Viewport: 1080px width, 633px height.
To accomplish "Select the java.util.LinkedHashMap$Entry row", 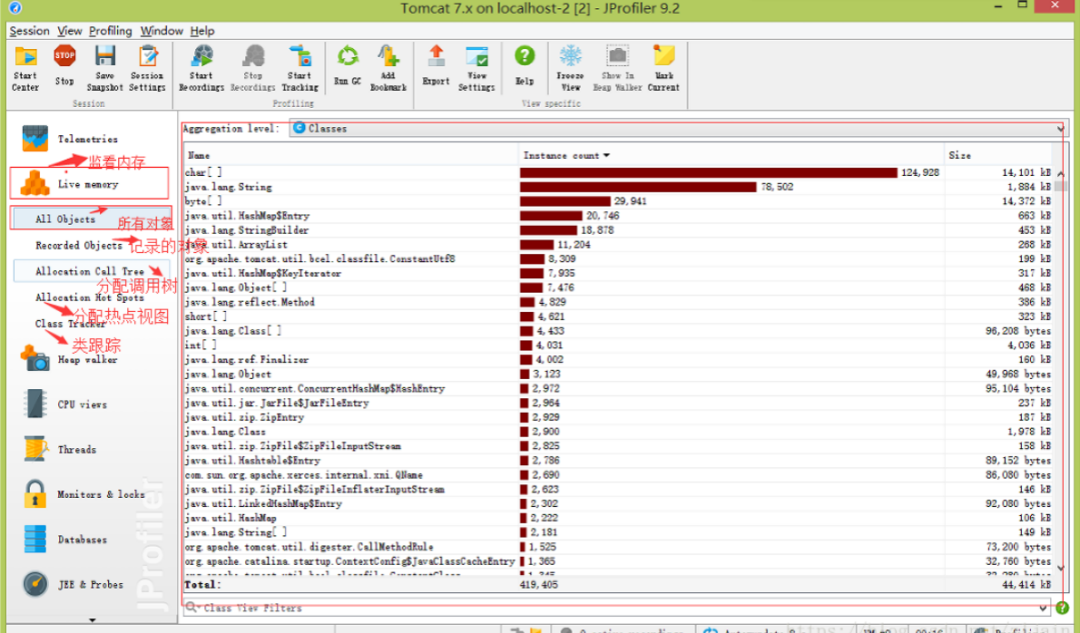I will [x=618, y=504].
